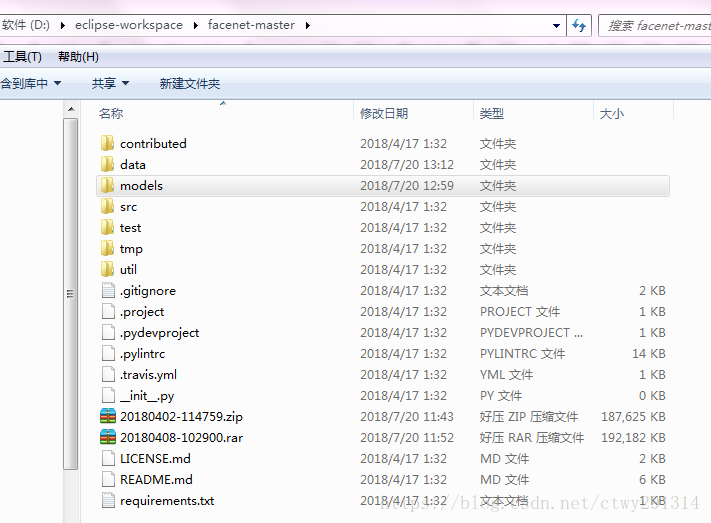This screenshot has height=523, width=711.
Task: Click the 软件 (D:) breadcrumb
Action: click(x=26, y=25)
